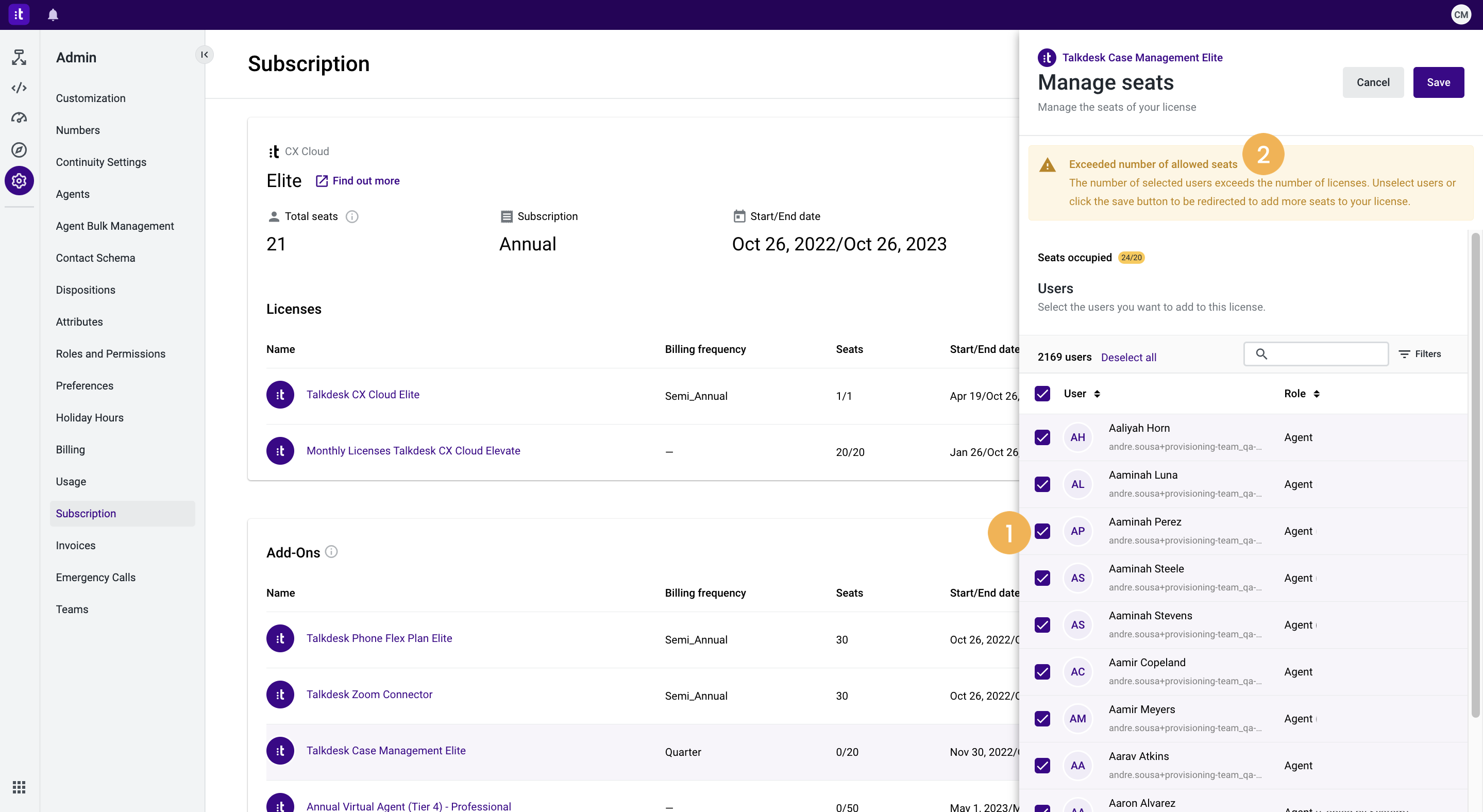Open Customization in Admin menu
This screenshot has height=812, width=1483.
[x=90, y=98]
